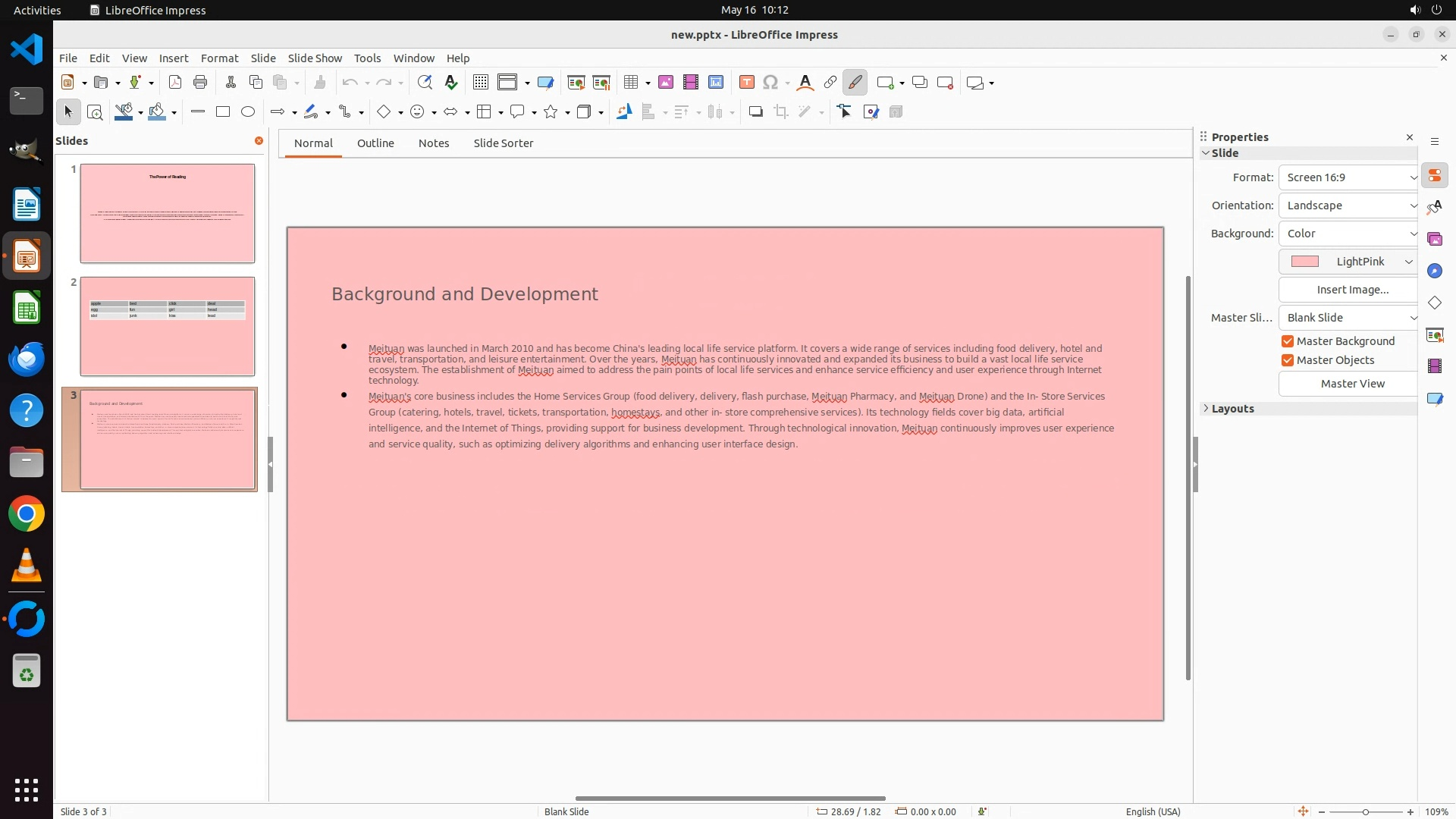Click the LightPink background color swatch
Viewport: 1456px width, 819px height.
coord(1305,262)
